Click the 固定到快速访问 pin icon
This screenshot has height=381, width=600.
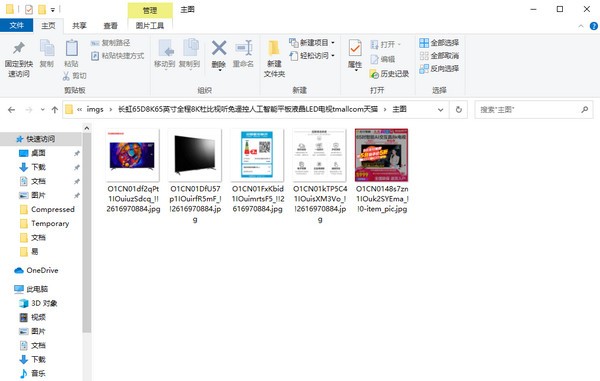(18, 48)
